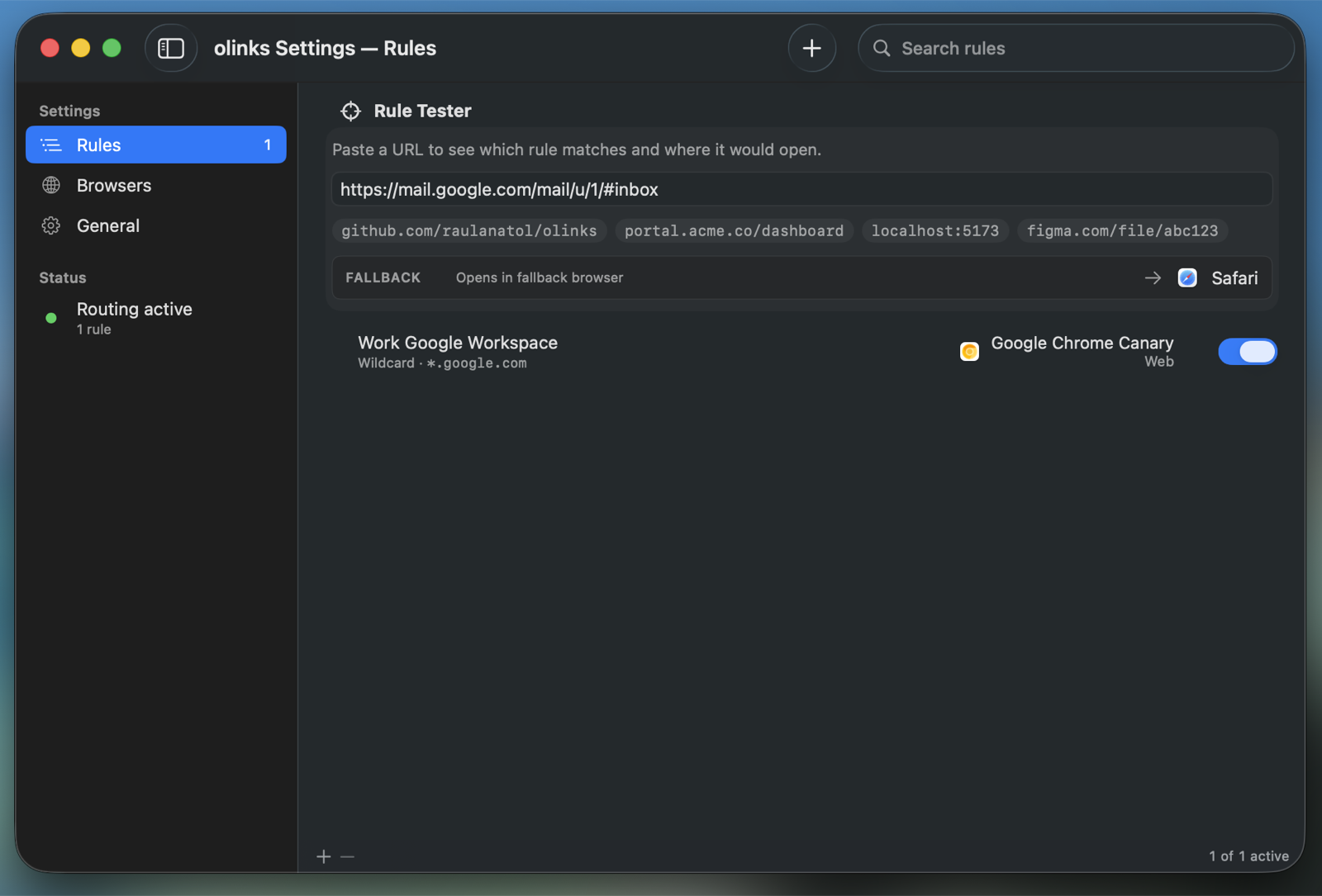The image size is (1322, 896).
Task: Add a rule with the bottom plus button
Action: 324,856
